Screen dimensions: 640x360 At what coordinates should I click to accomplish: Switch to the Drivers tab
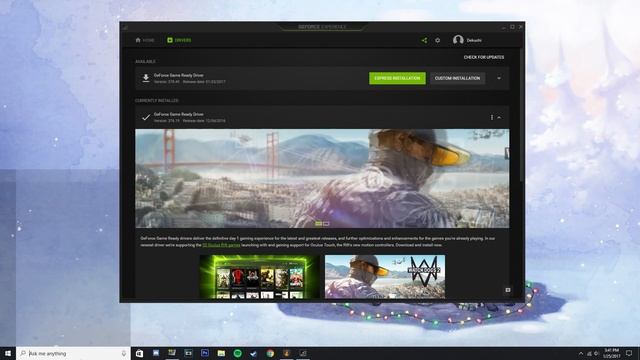tap(179, 40)
